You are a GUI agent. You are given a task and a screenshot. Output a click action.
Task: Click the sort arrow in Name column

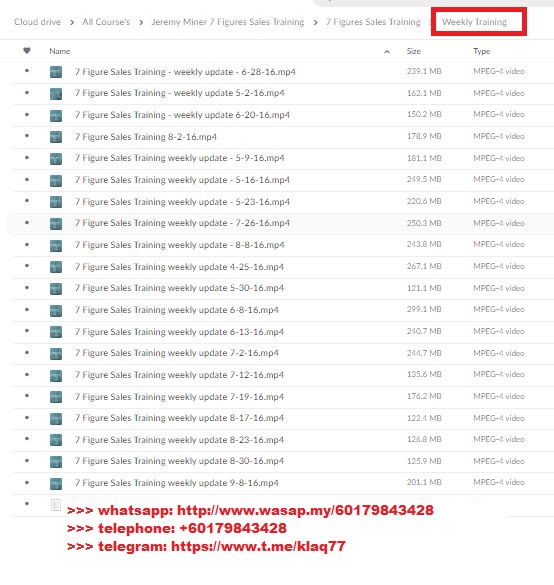pyautogui.click(x=387, y=52)
